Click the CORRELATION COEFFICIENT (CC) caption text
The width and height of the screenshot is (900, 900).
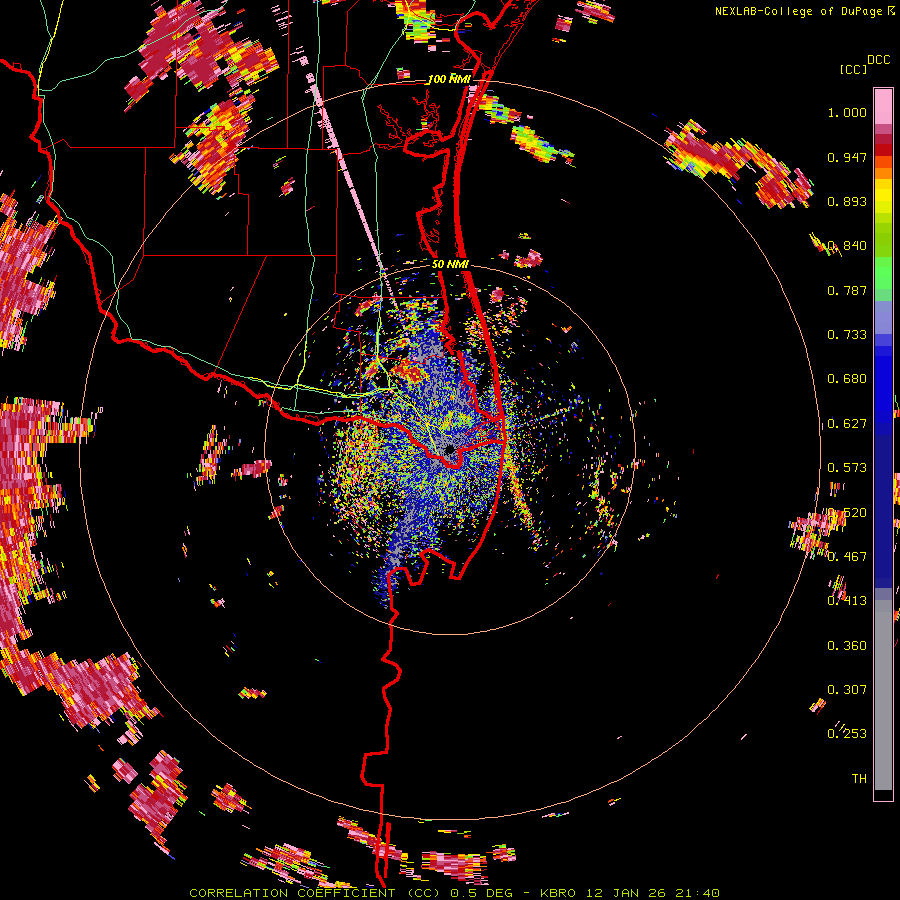point(315,893)
